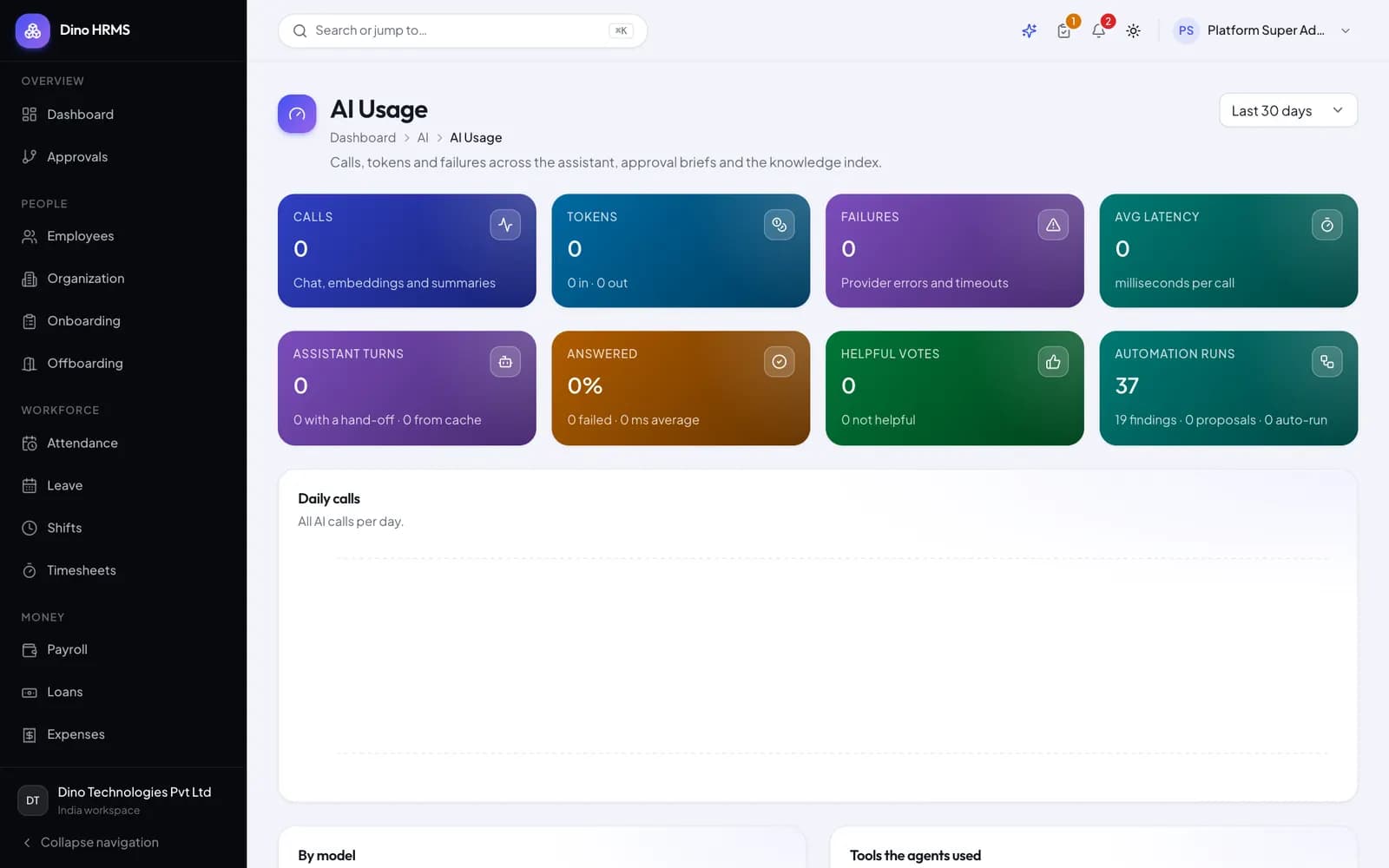Click the Tokens card coins icon
Screen dimensions: 1389x868
779,225
